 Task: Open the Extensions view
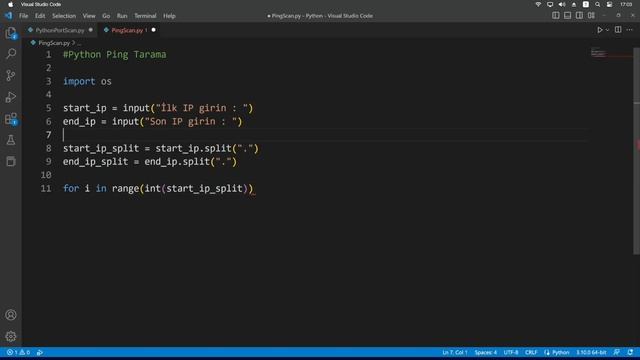click(x=11, y=119)
